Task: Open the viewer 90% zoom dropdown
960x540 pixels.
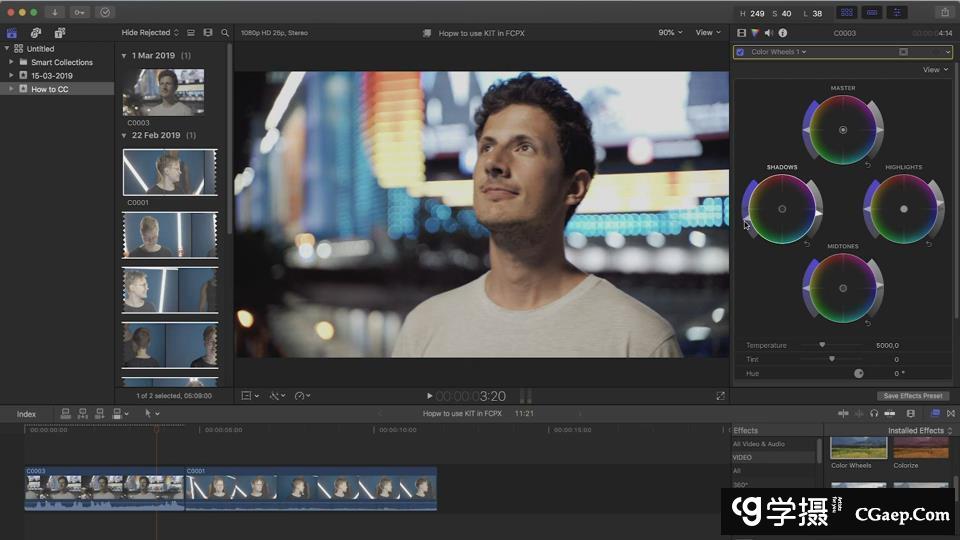Action: (669, 33)
